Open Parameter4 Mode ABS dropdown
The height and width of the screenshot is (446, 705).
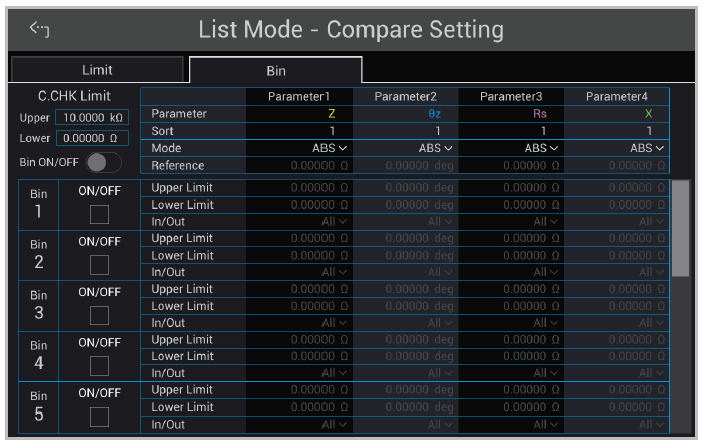[x=642, y=148]
